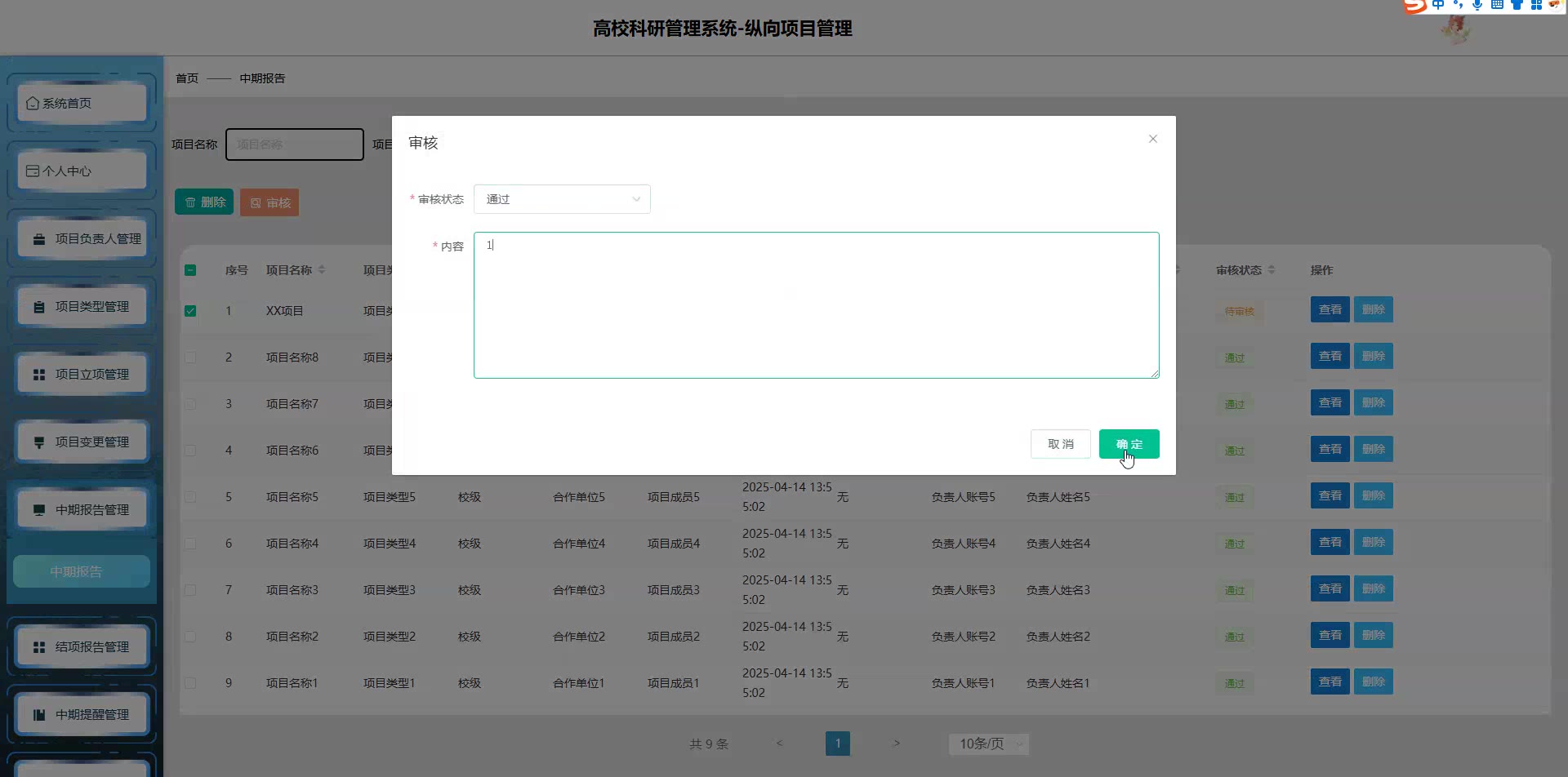
Task: Click the home icon beside 系统首页
Action: 33,104
